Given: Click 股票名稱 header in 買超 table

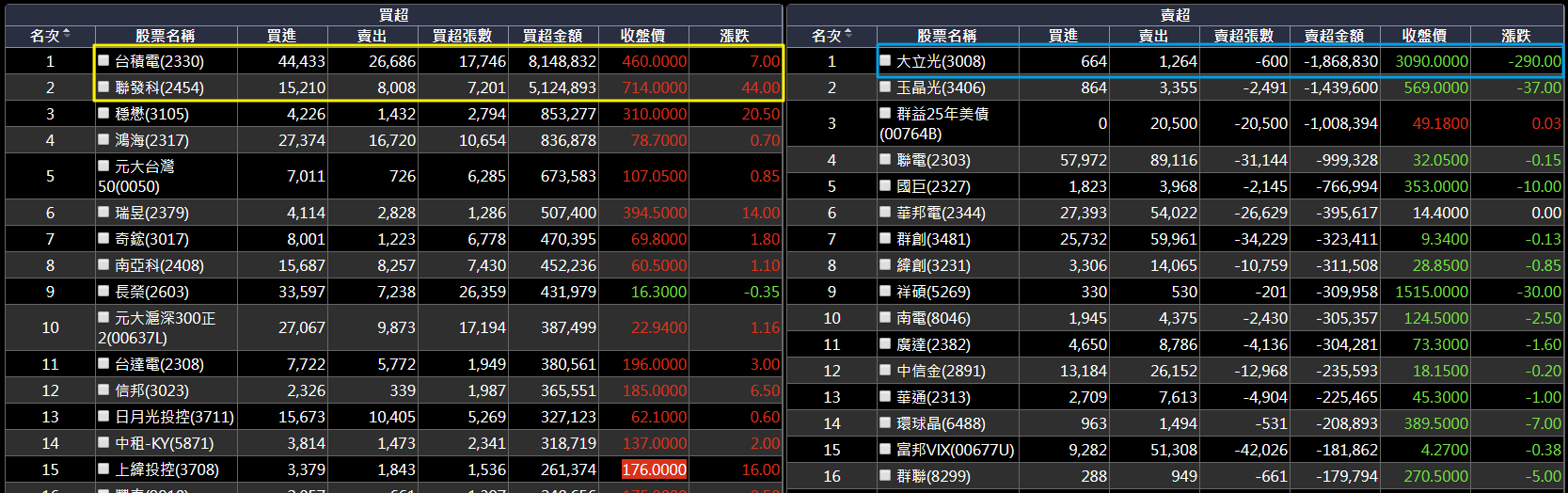Looking at the screenshot, I should [166, 36].
